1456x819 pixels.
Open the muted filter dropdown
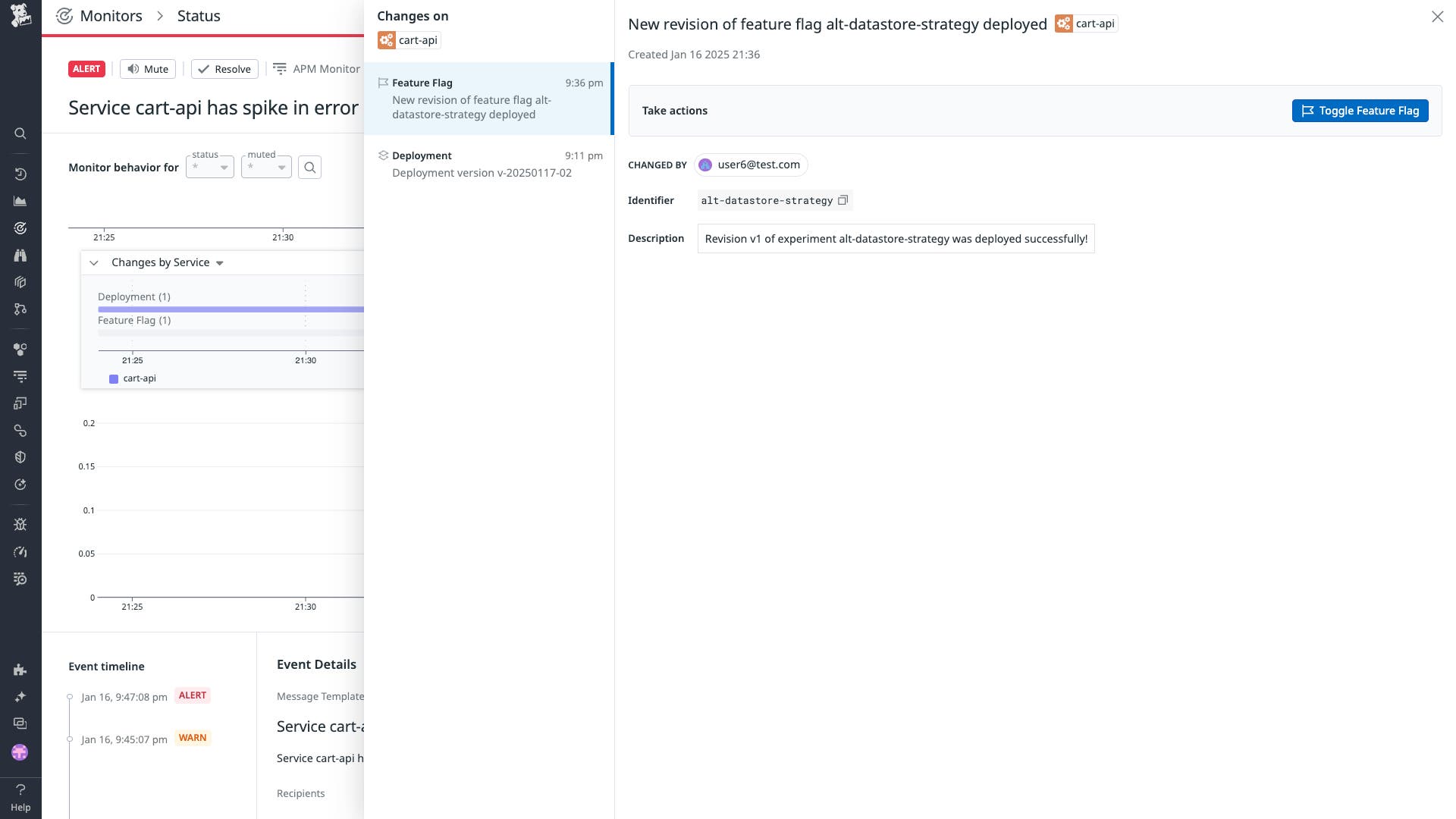(x=266, y=167)
